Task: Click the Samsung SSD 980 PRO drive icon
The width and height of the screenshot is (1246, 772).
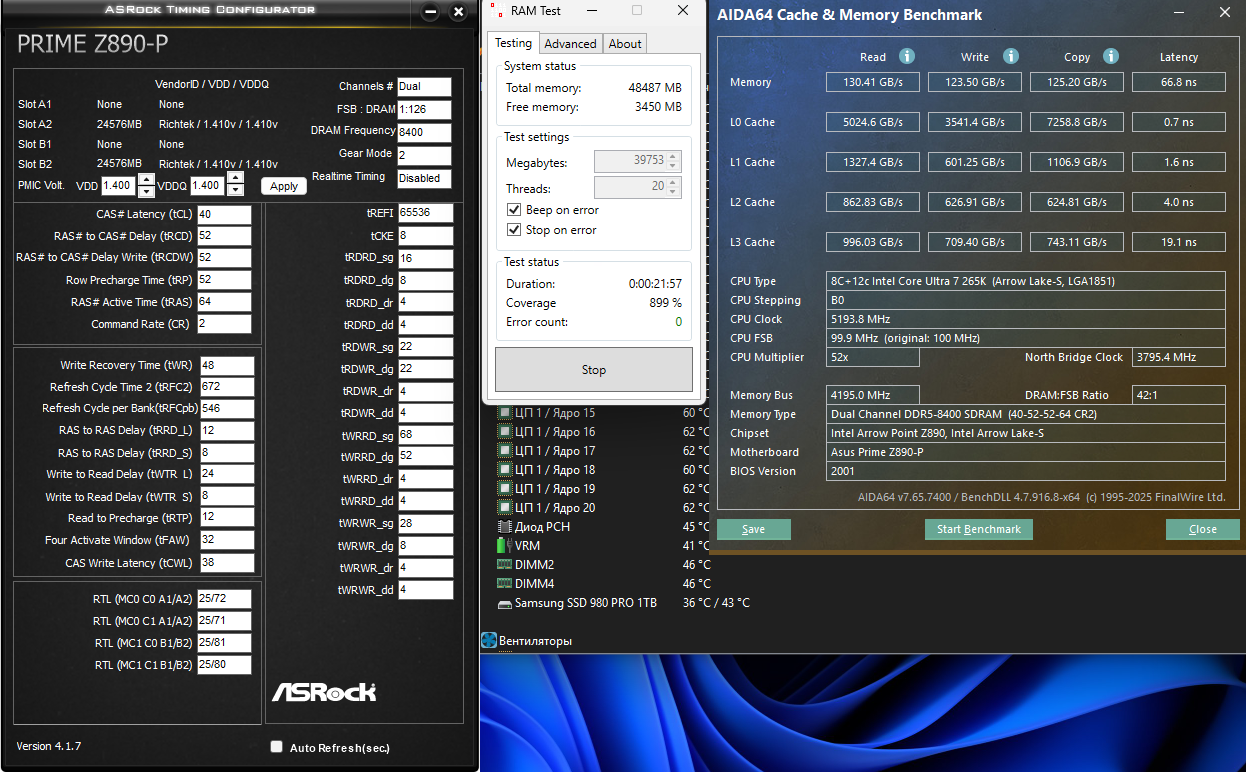Action: [x=505, y=604]
